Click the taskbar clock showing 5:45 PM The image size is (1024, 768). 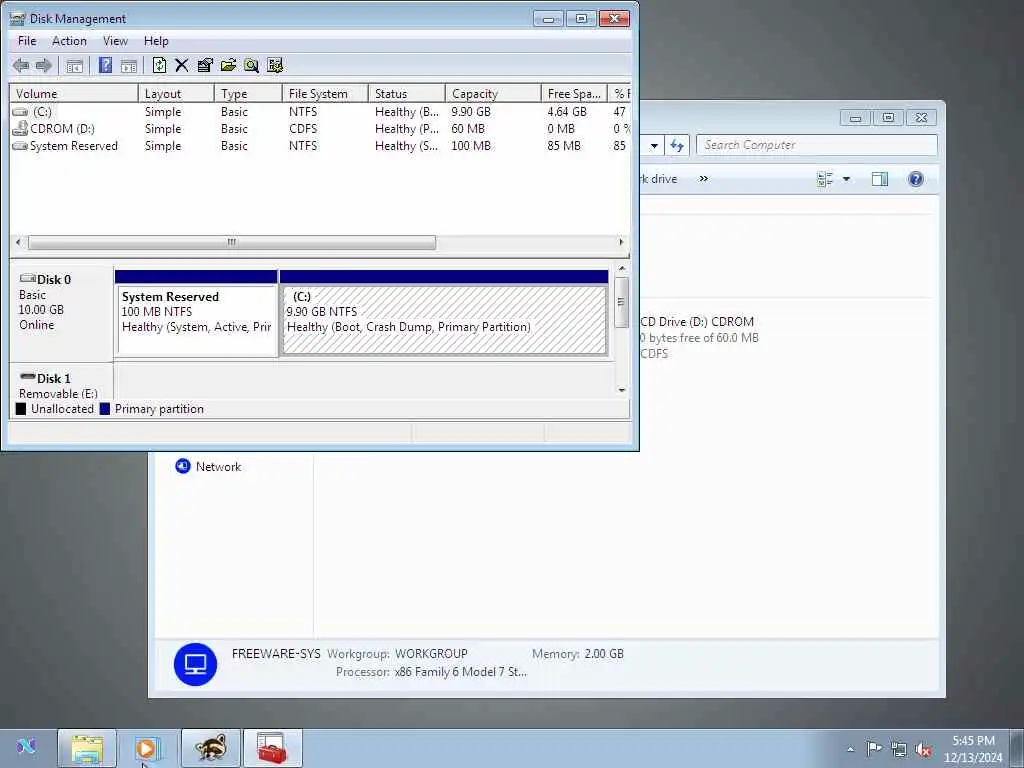(x=972, y=749)
